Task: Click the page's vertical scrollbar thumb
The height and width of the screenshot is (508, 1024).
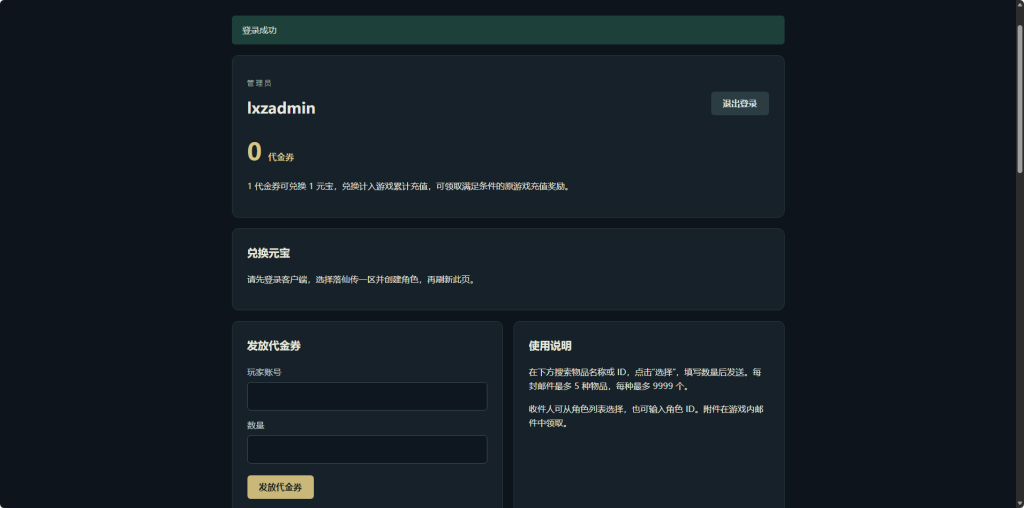Action: [x=1019, y=98]
